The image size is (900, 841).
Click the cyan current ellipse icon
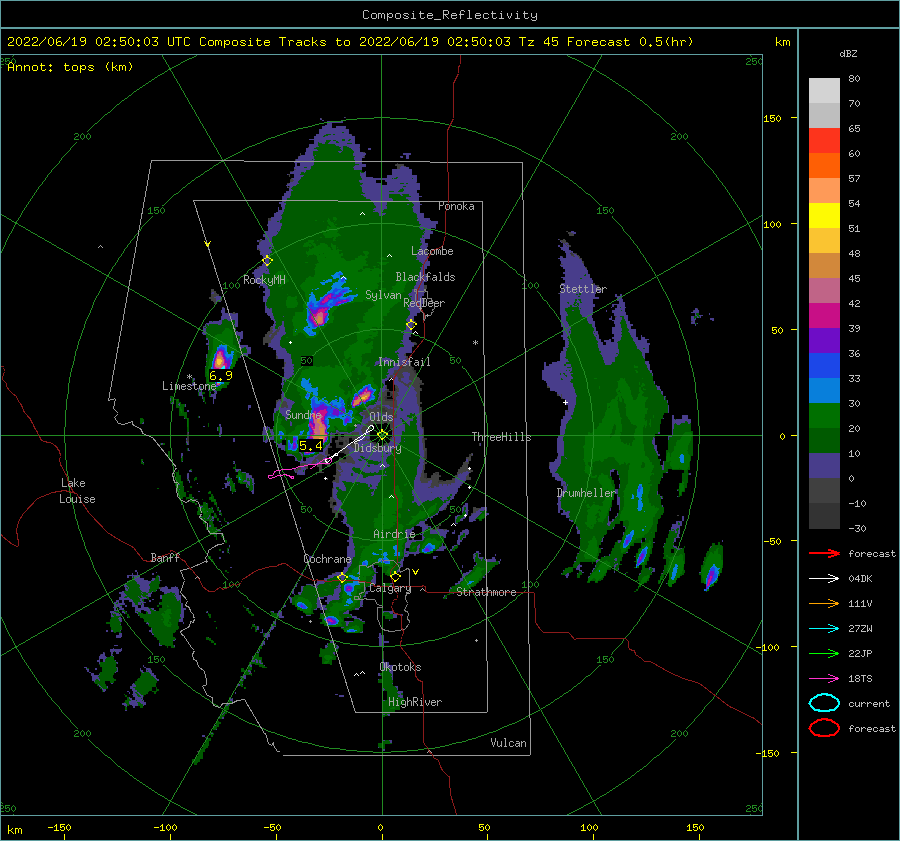point(824,703)
